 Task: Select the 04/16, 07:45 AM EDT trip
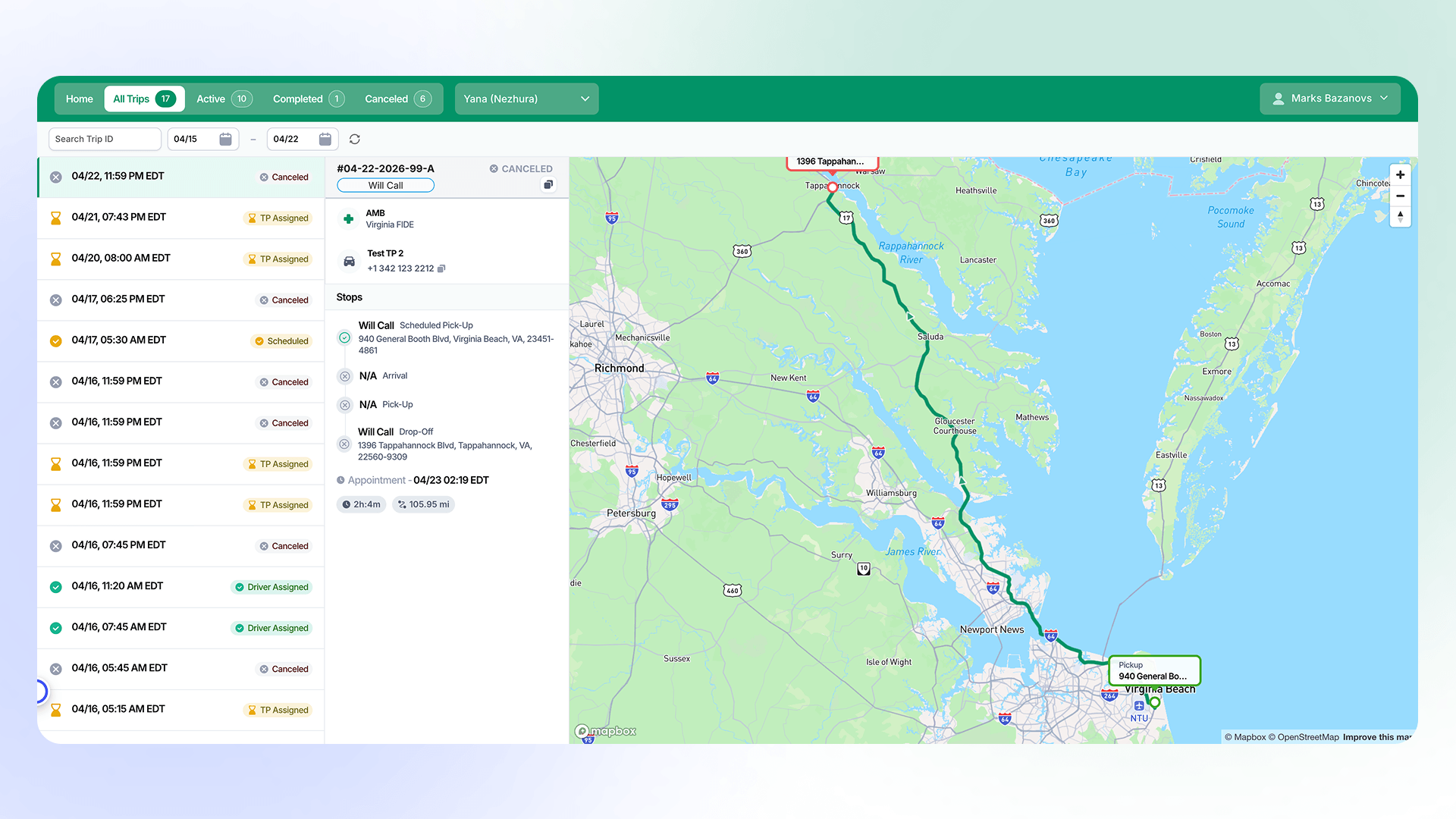[x=180, y=628]
